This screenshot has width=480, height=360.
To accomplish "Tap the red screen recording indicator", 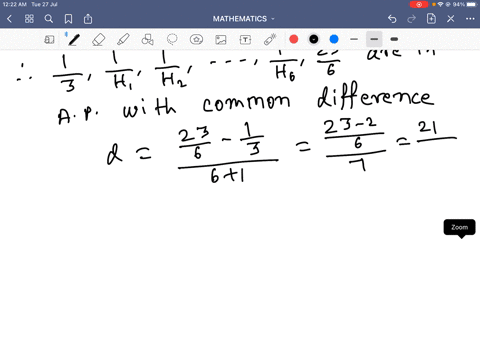I will (x=419, y=4).
